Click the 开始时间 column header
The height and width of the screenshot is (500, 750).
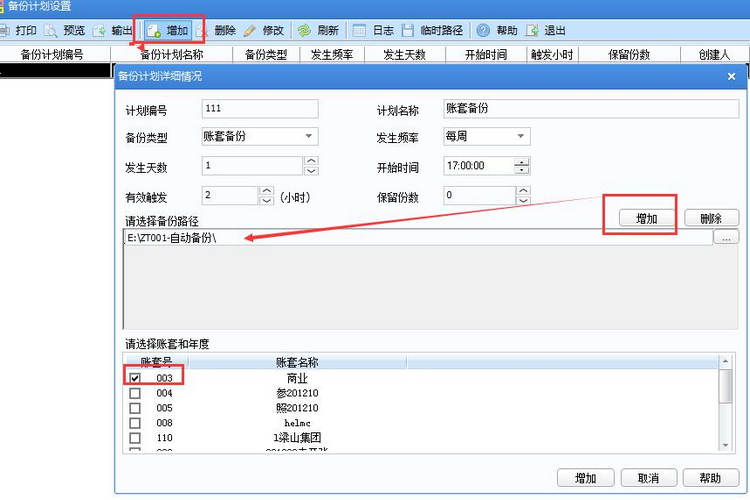coord(486,55)
